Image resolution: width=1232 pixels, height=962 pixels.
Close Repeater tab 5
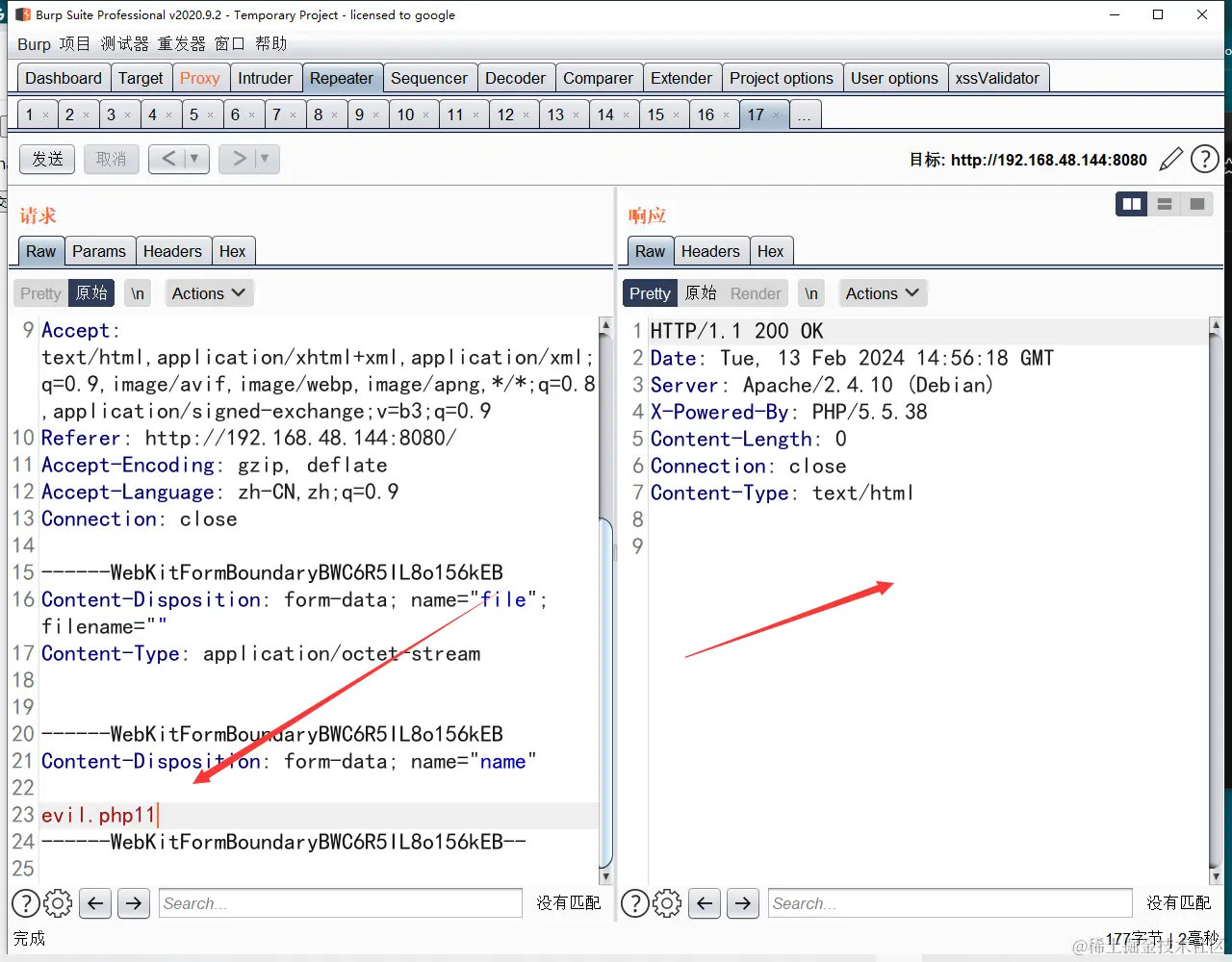210,115
